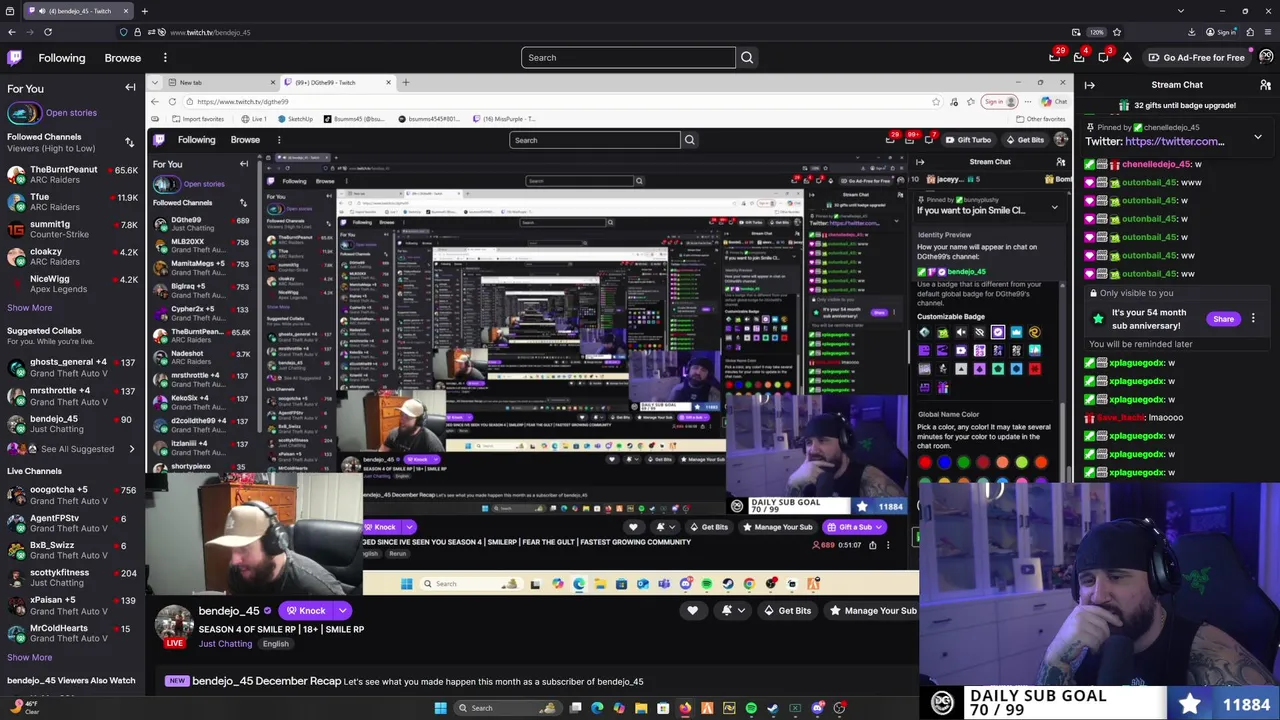Open the Windows Start button
The height and width of the screenshot is (720, 1280).
coord(440,708)
